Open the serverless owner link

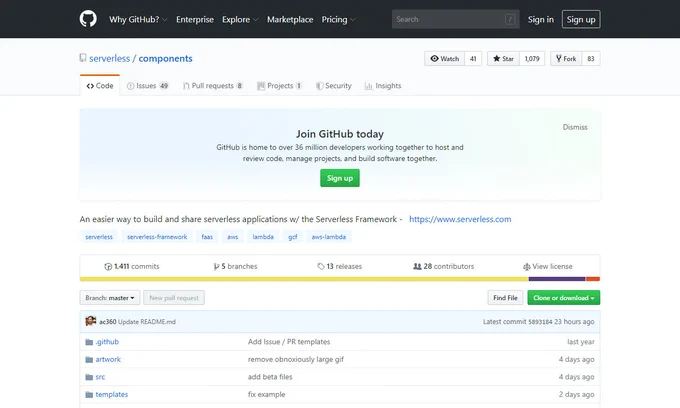(x=110, y=59)
